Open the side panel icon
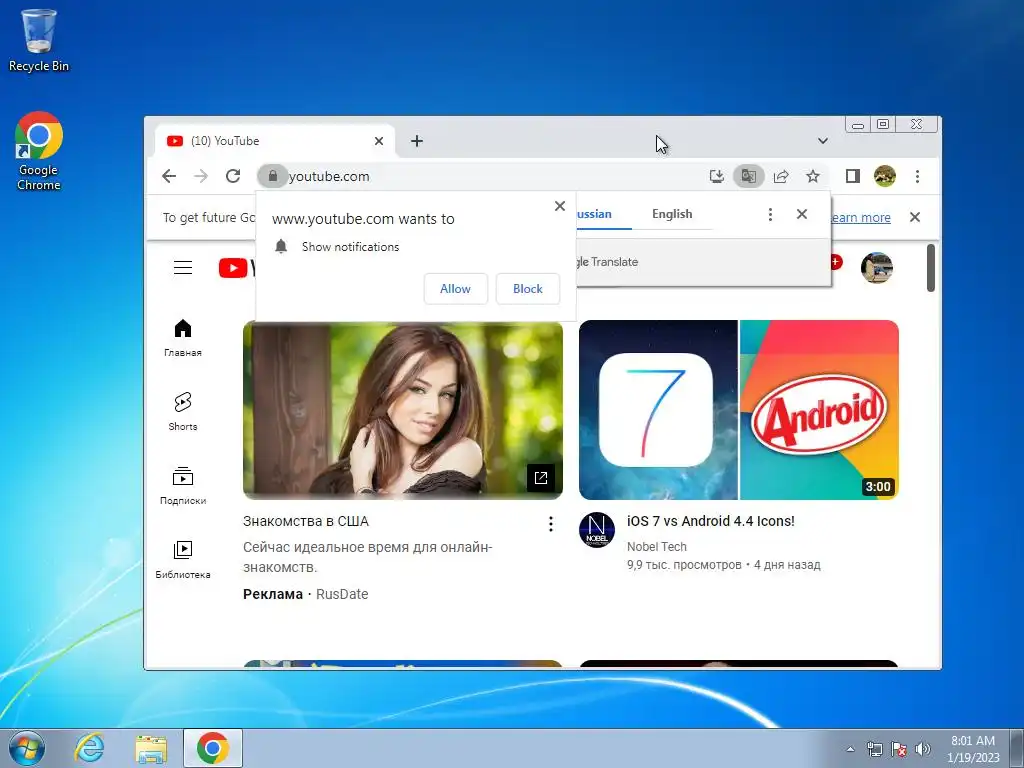The image size is (1024, 768). click(x=852, y=176)
